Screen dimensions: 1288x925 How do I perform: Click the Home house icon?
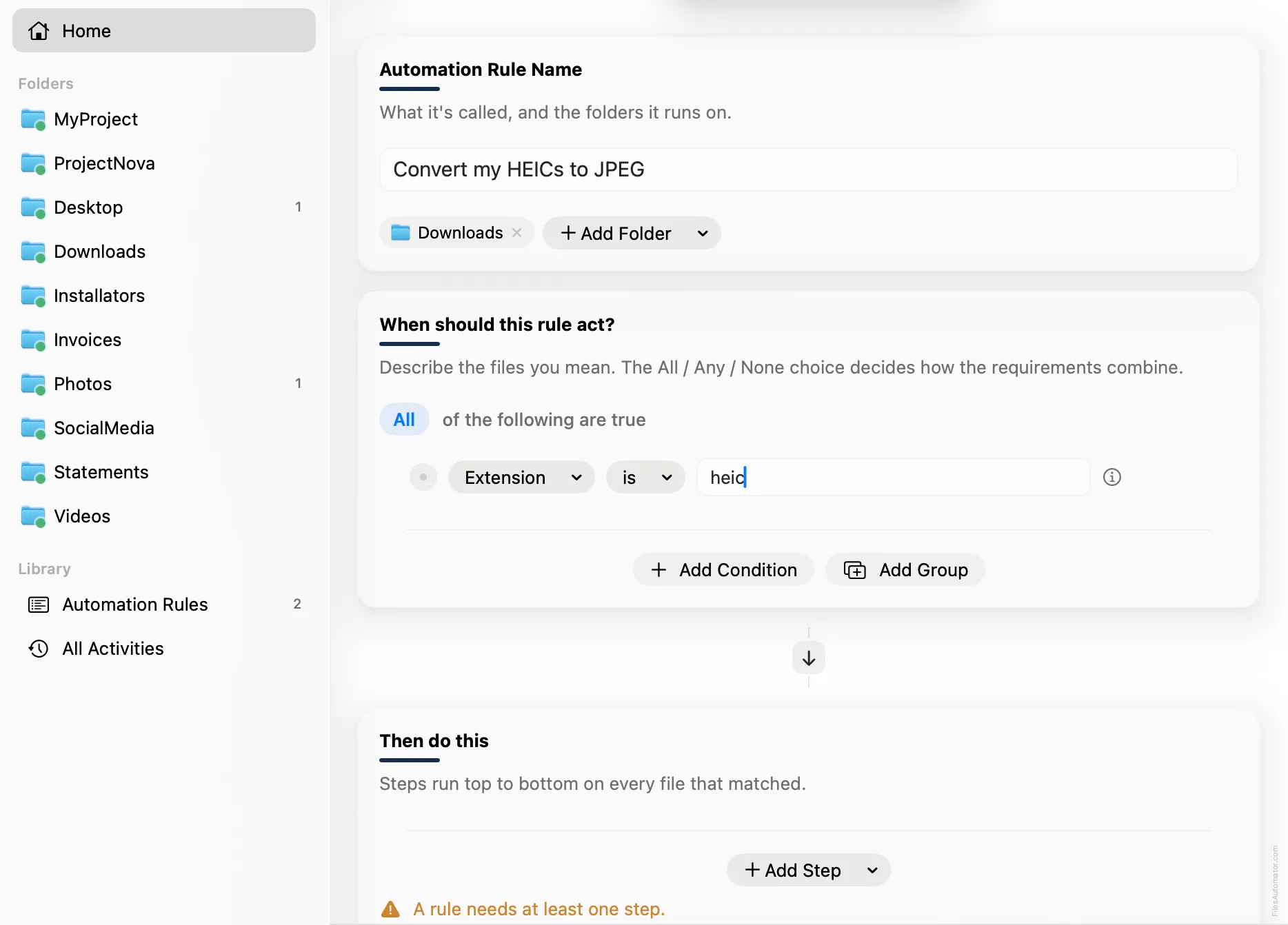click(39, 30)
